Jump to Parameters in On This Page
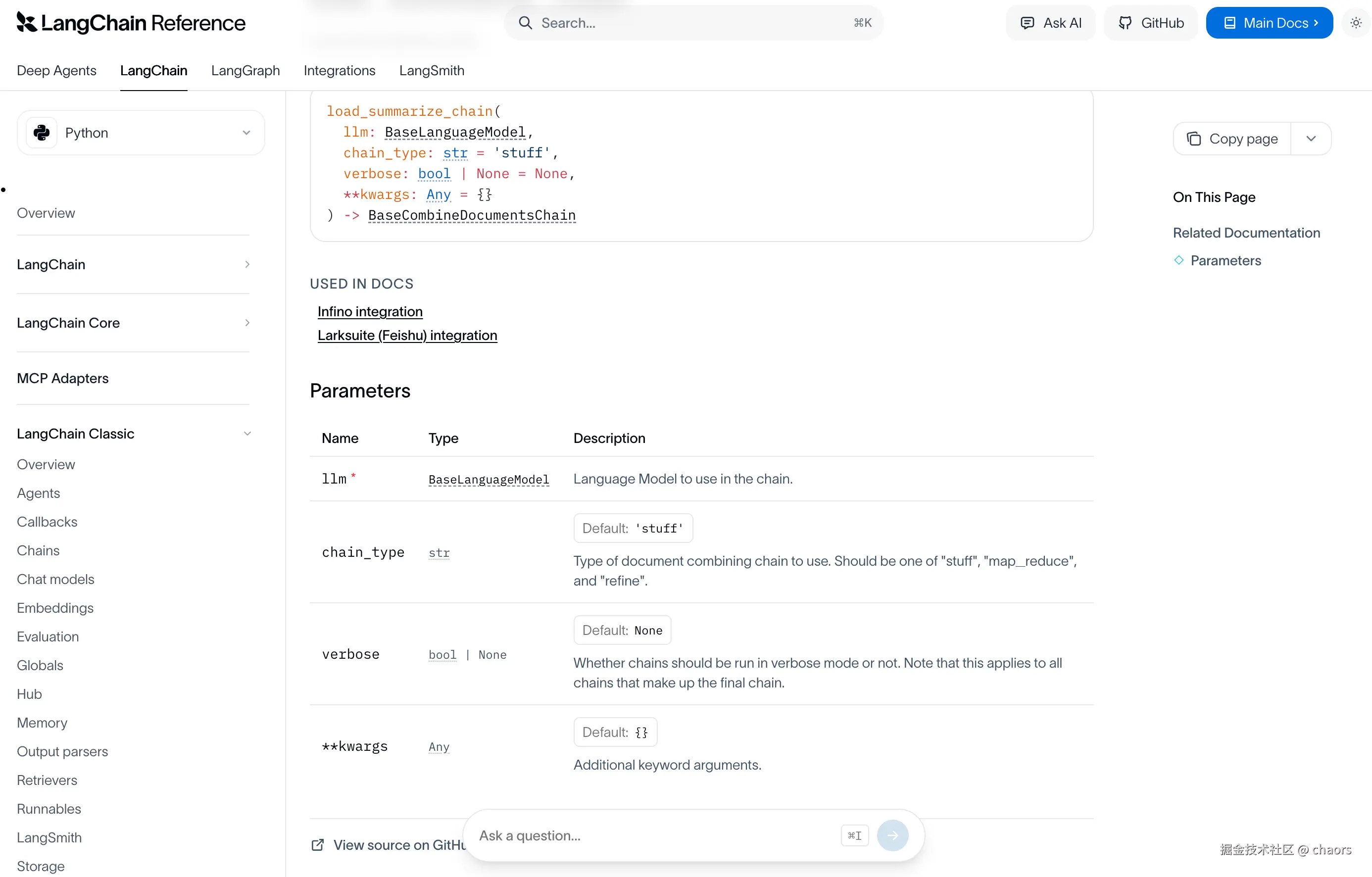 [x=1225, y=260]
